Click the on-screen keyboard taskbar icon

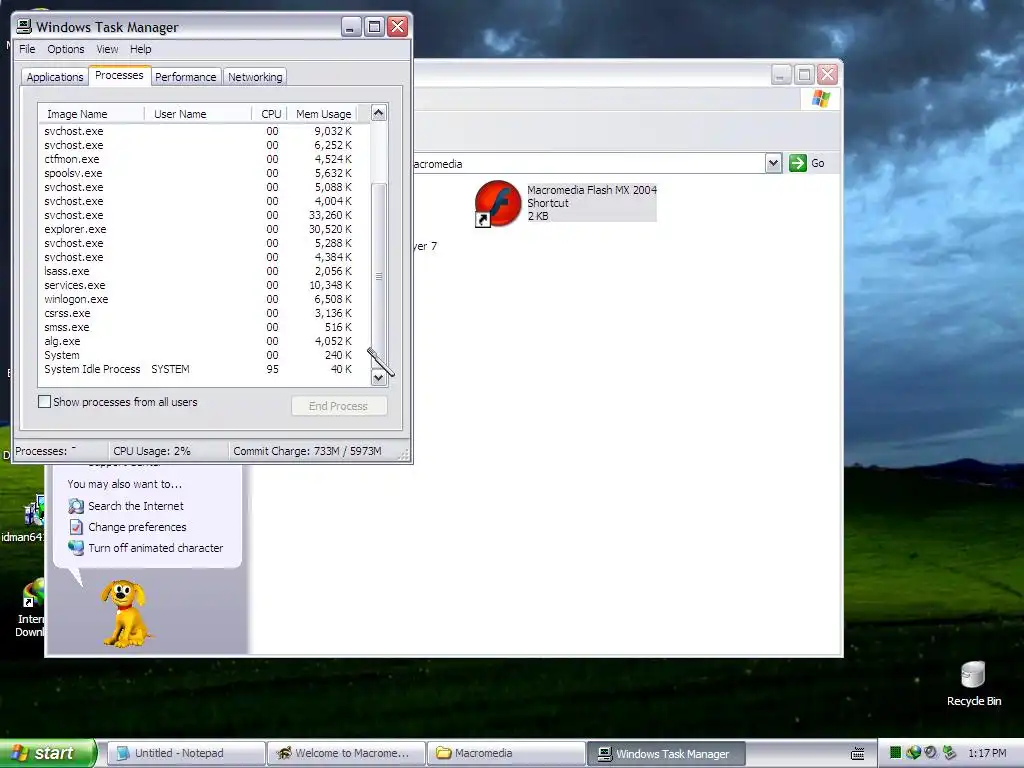coord(858,754)
